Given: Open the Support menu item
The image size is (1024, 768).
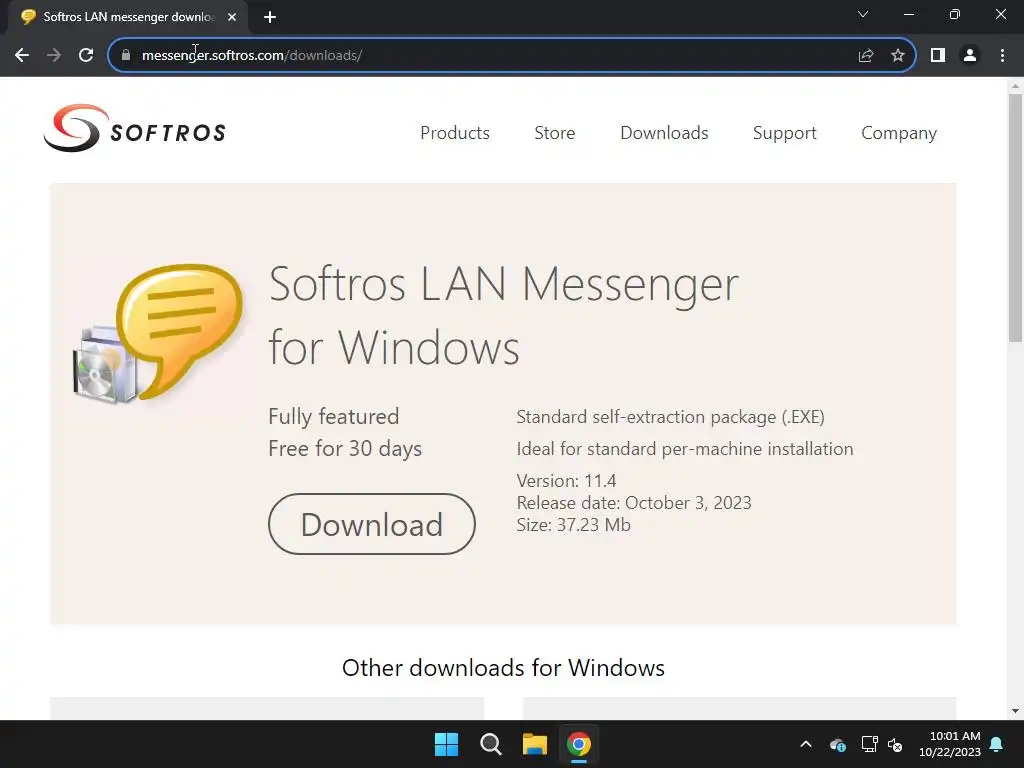Looking at the screenshot, I should click(x=784, y=133).
